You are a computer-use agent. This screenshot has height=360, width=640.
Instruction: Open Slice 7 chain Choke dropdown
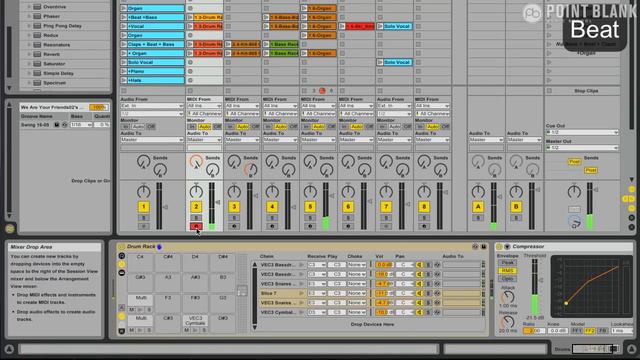point(356,293)
